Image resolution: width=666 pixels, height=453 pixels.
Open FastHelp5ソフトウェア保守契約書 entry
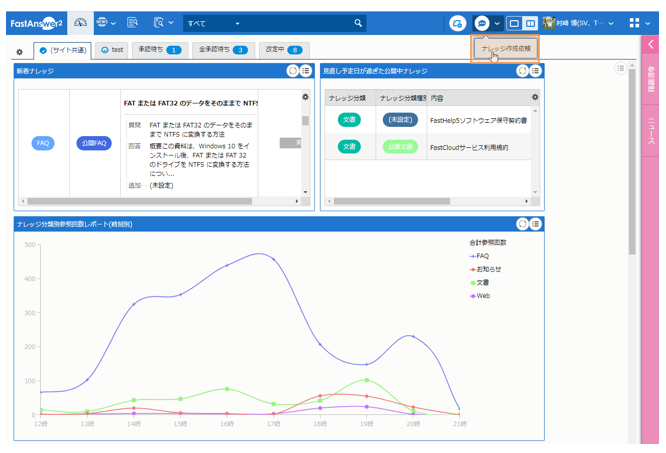click(477, 119)
